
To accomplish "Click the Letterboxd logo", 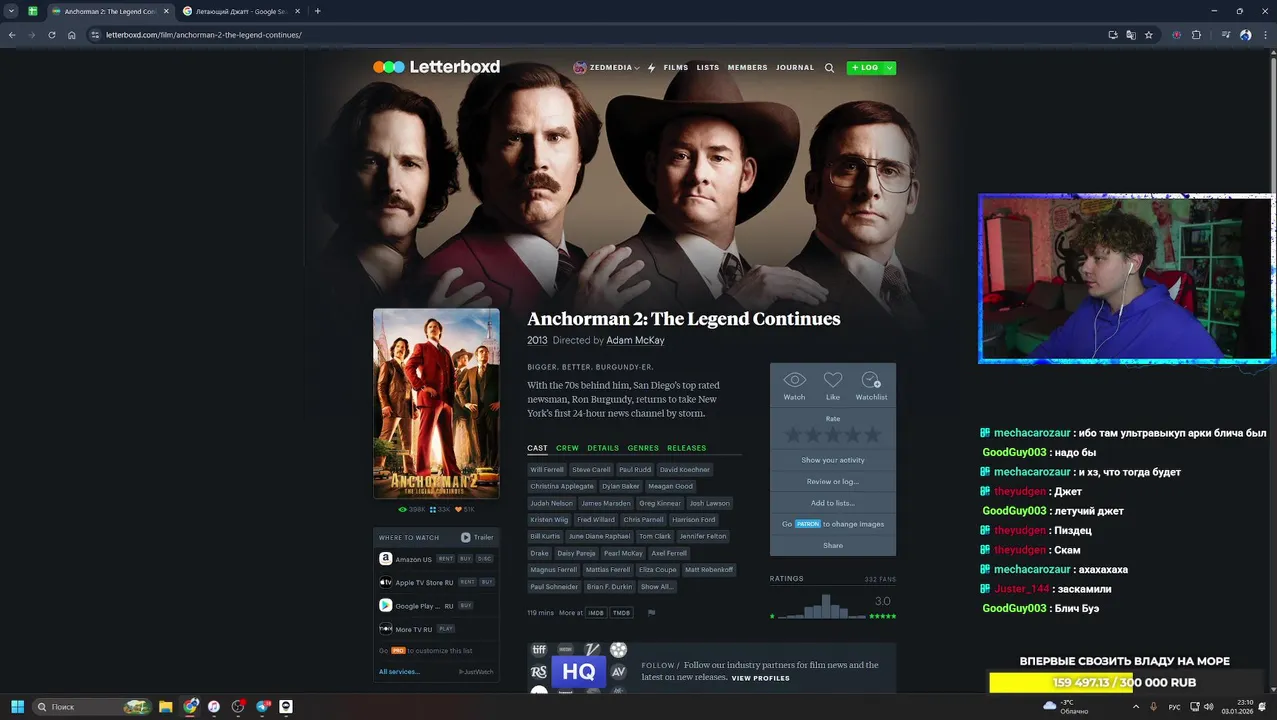I will click(436, 67).
